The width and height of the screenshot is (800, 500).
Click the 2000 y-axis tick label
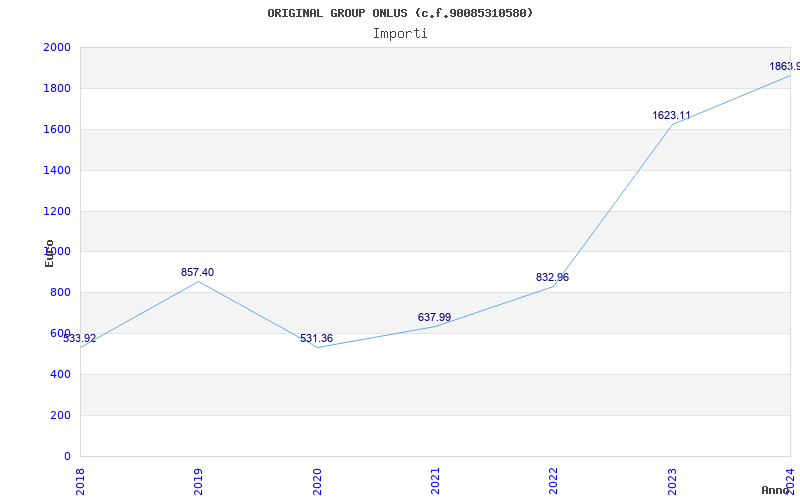point(57,47)
